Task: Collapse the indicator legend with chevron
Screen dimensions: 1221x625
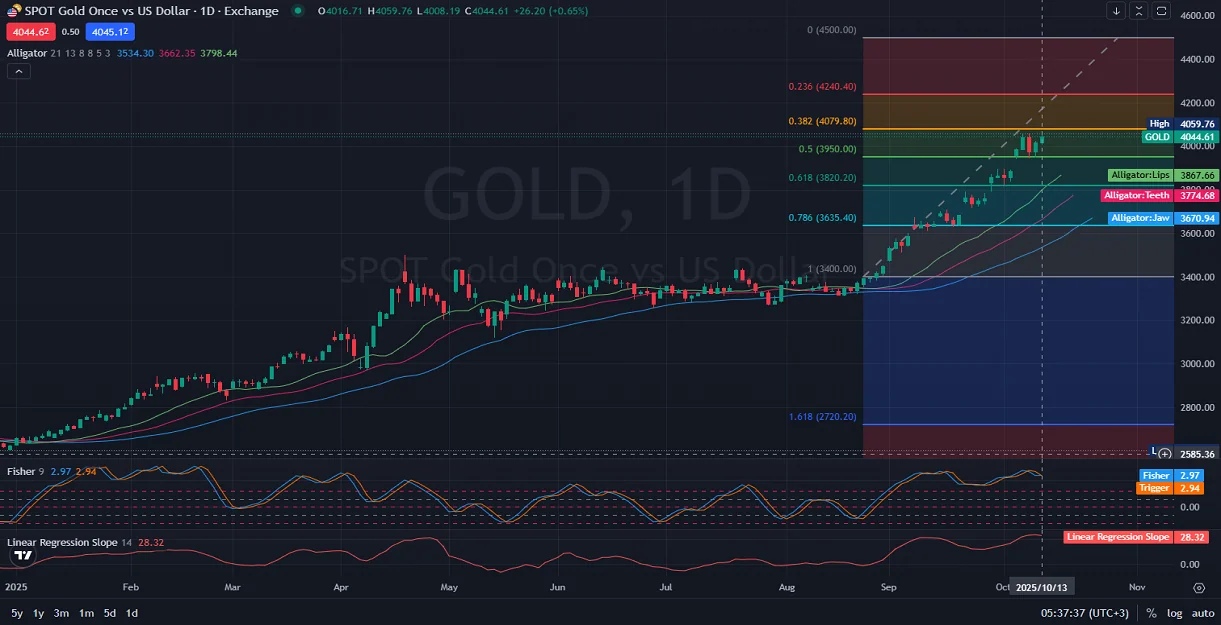Action: [x=17, y=72]
